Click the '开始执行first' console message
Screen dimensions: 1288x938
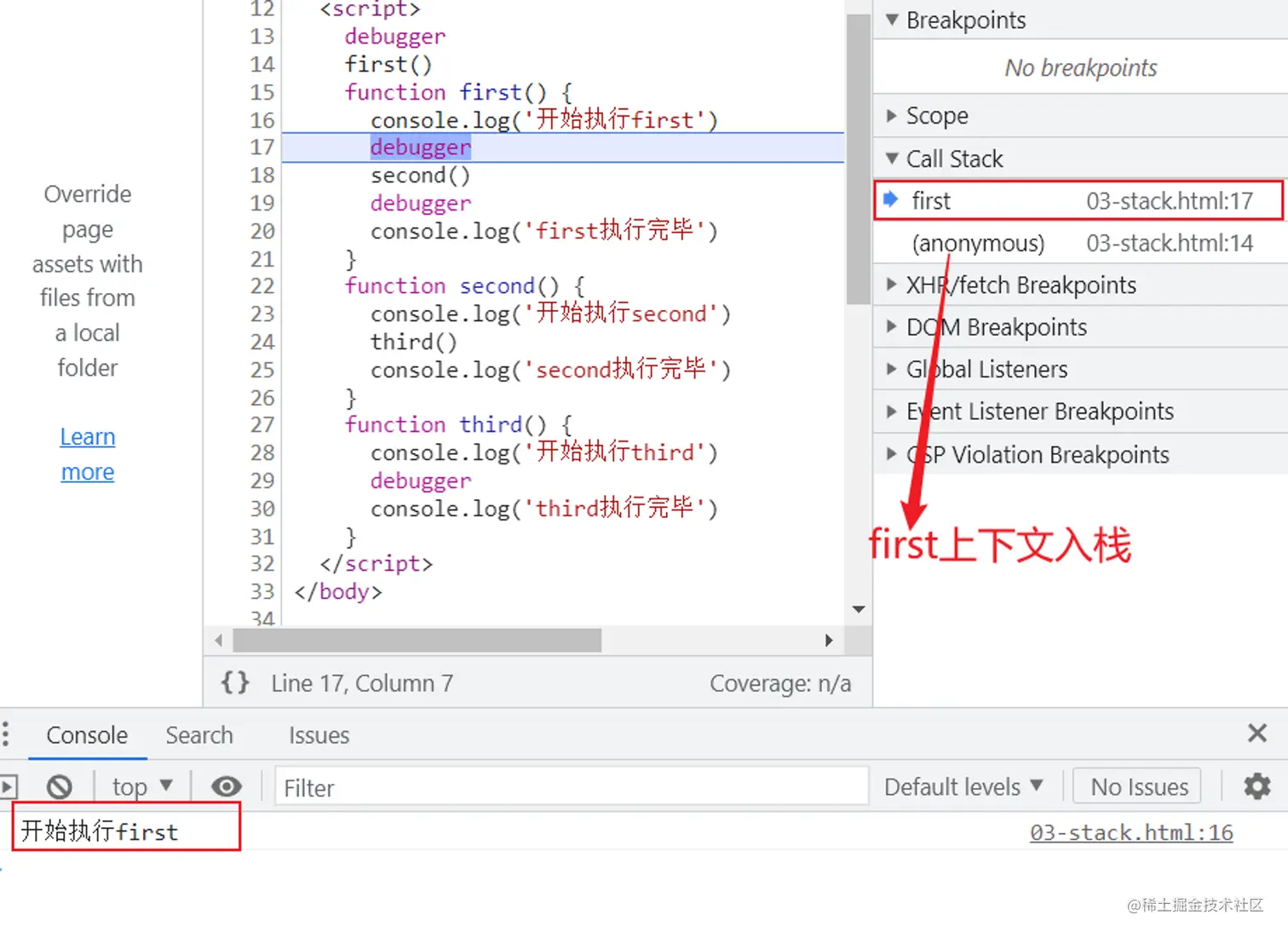(100, 832)
